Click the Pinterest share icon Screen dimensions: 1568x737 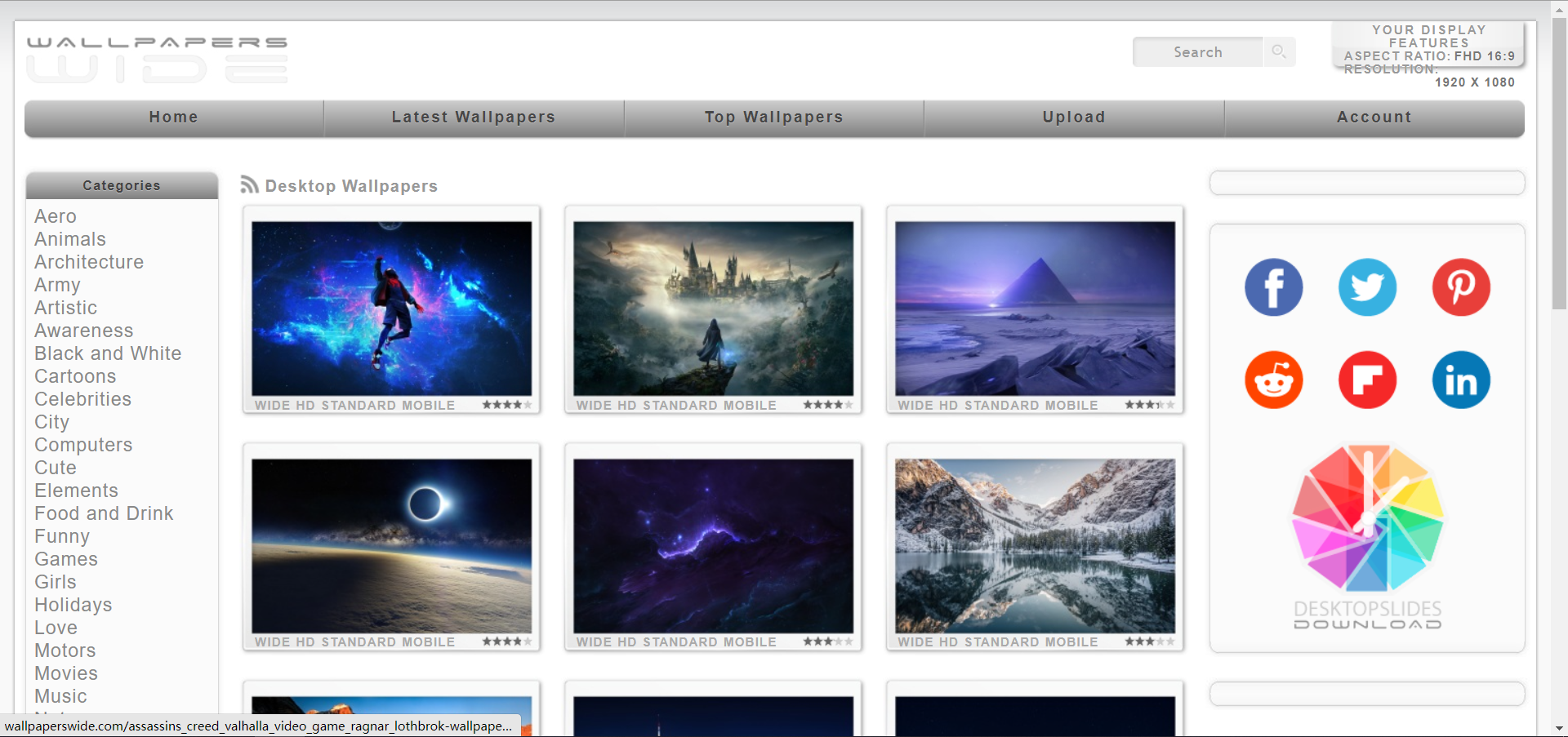pyautogui.click(x=1461, y=287)
